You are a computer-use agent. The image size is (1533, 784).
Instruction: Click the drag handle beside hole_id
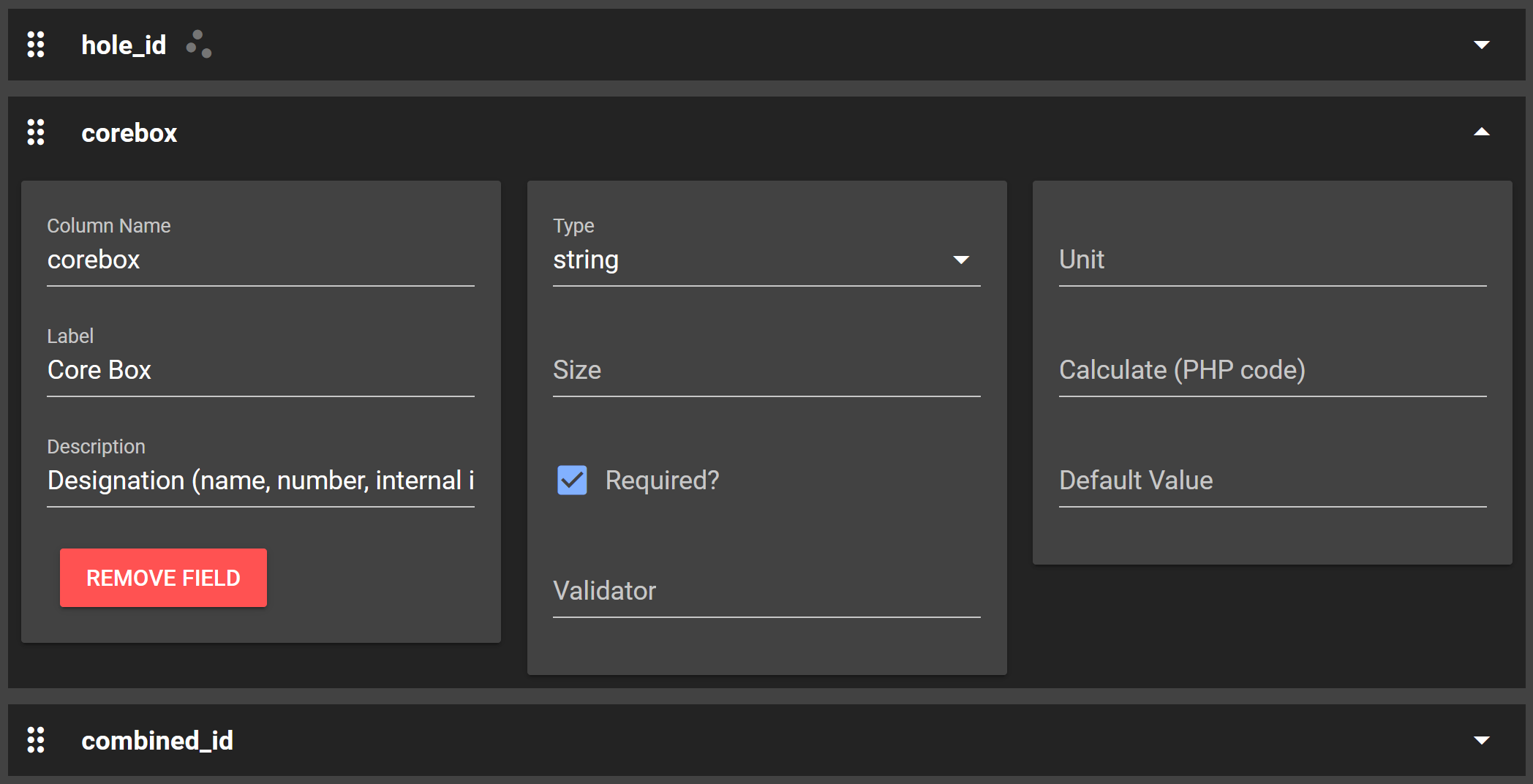36,45
